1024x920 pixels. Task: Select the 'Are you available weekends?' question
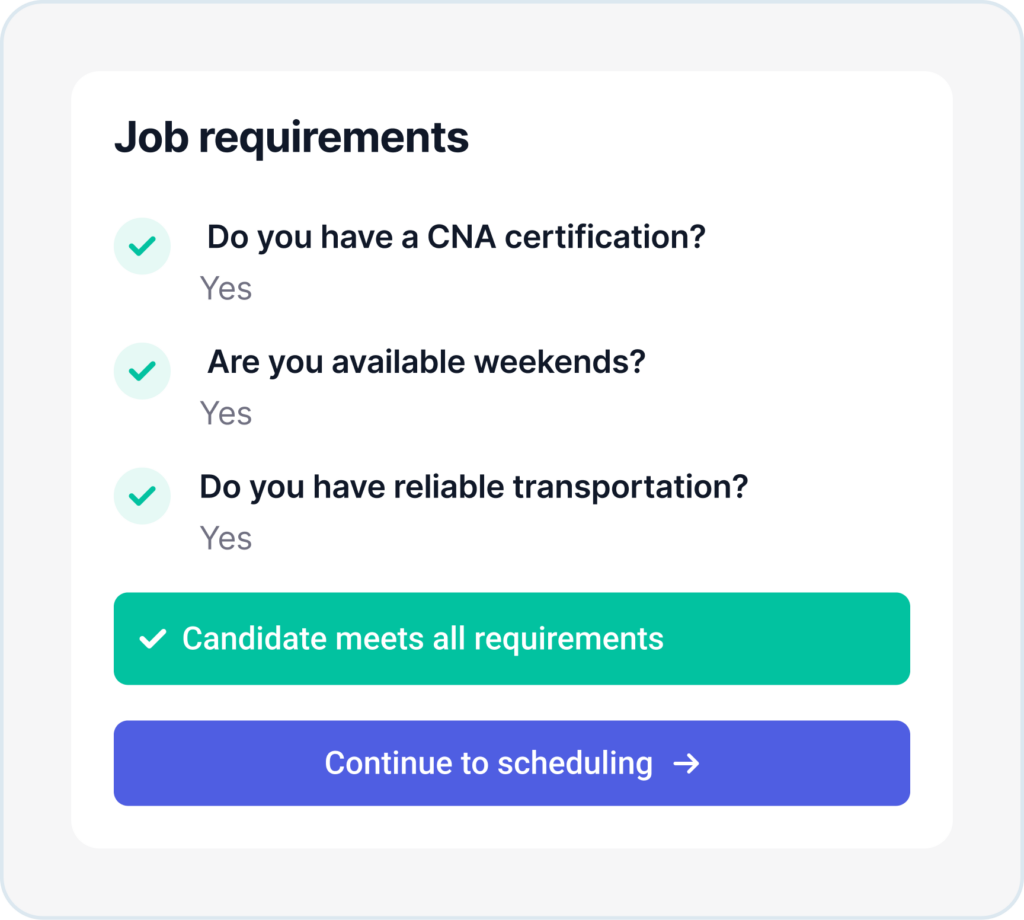tap(426, 362)
